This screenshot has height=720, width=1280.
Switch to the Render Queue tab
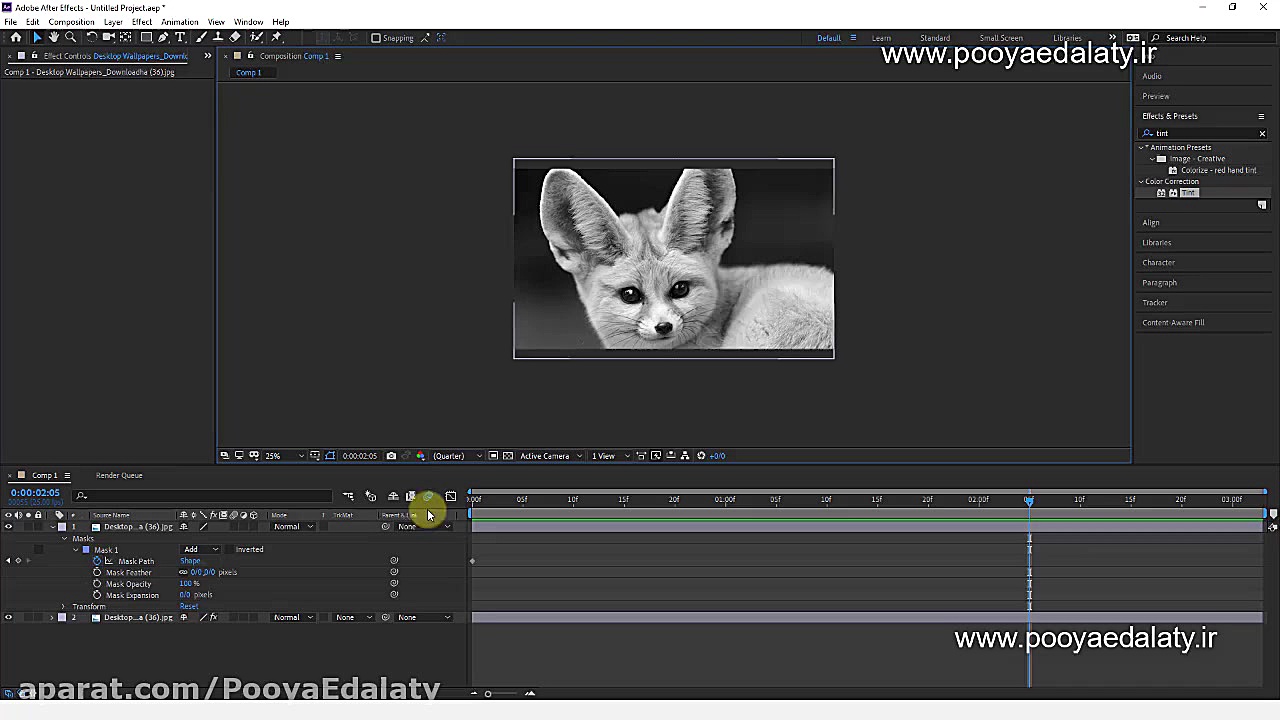(x=119, y=475)
